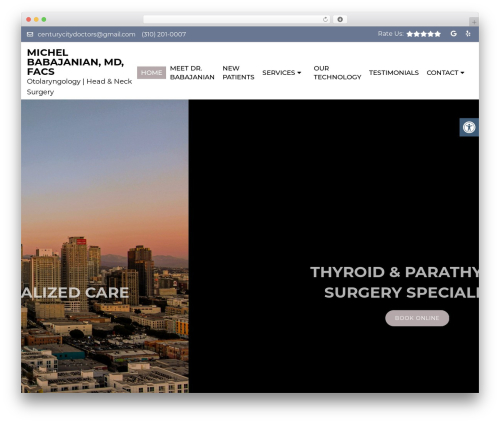The height and width of the screenshot is (423, 500).
Task: Click the Otolaryngology | Head & Neck Surgery tagline
Action: click(x=79, y=87)
